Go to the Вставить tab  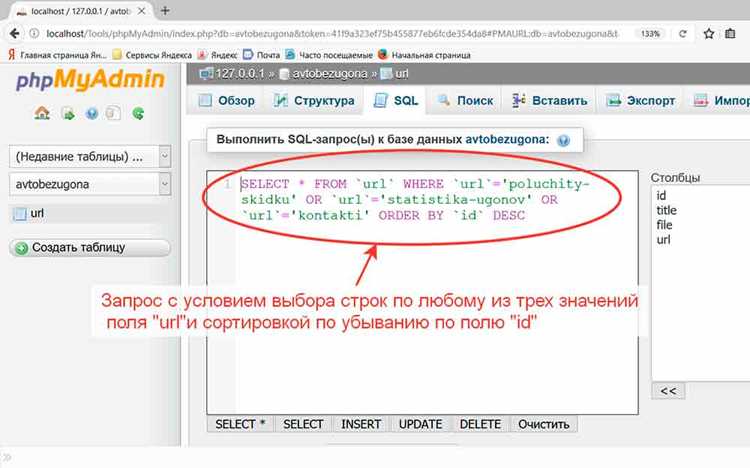[x=550, y=100]
